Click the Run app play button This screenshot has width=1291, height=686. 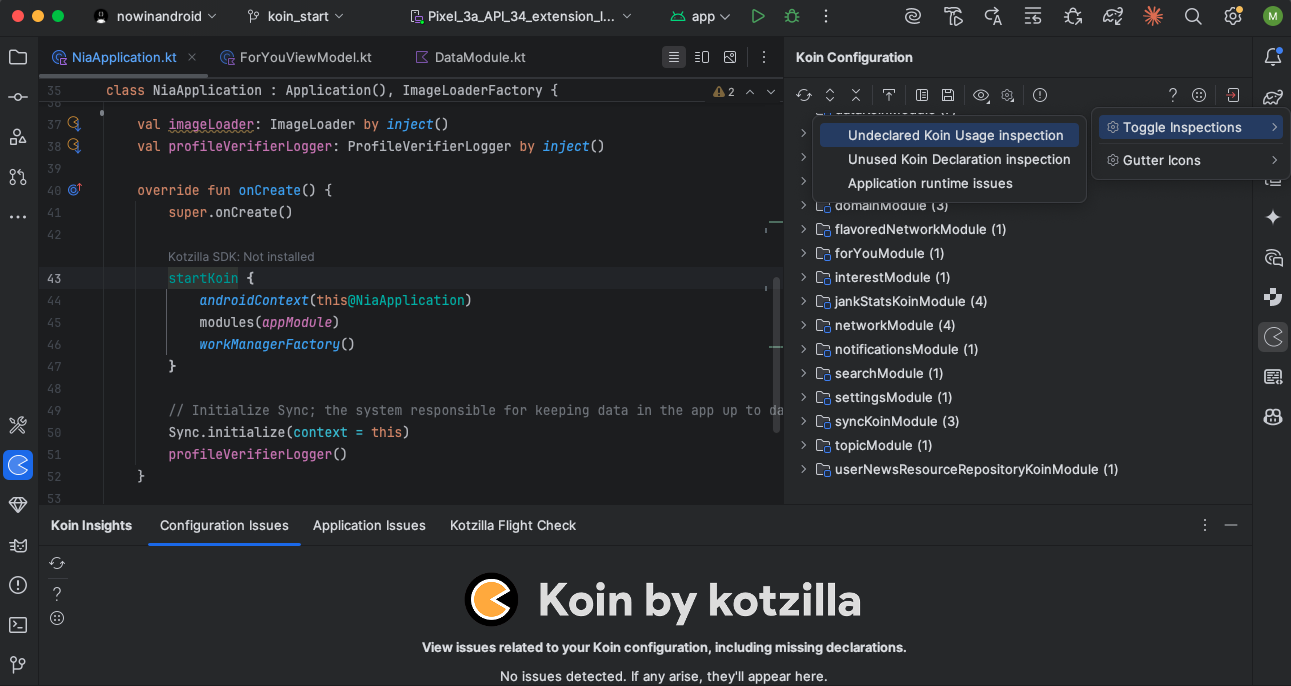(758, 16)
